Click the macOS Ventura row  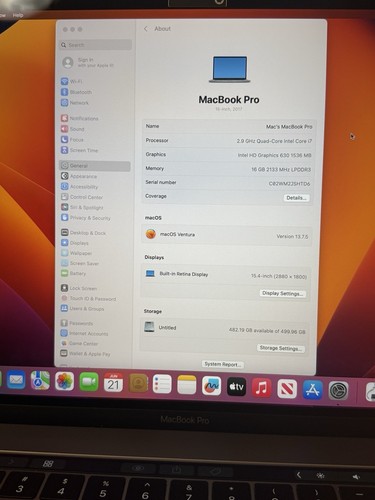tap(227, 235)
